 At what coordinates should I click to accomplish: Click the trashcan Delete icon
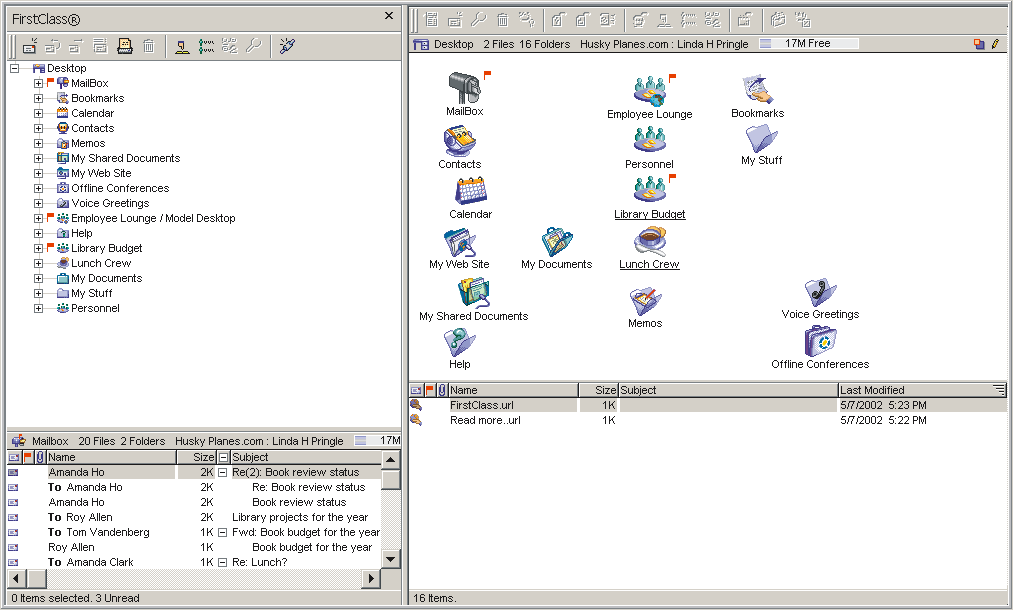[148, 46]
